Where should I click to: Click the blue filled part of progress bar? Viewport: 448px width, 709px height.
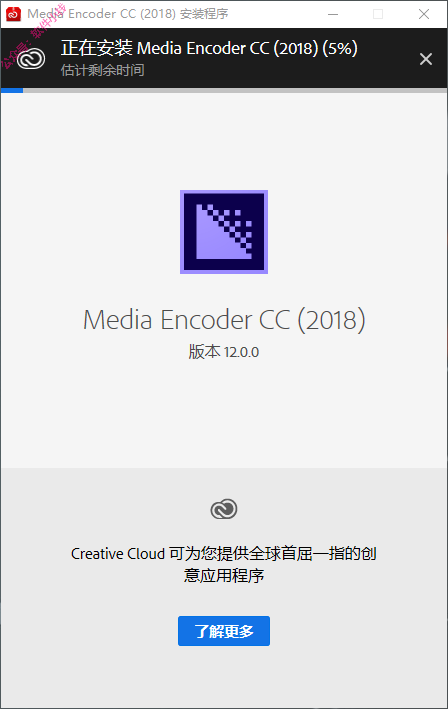pos(12,90)
